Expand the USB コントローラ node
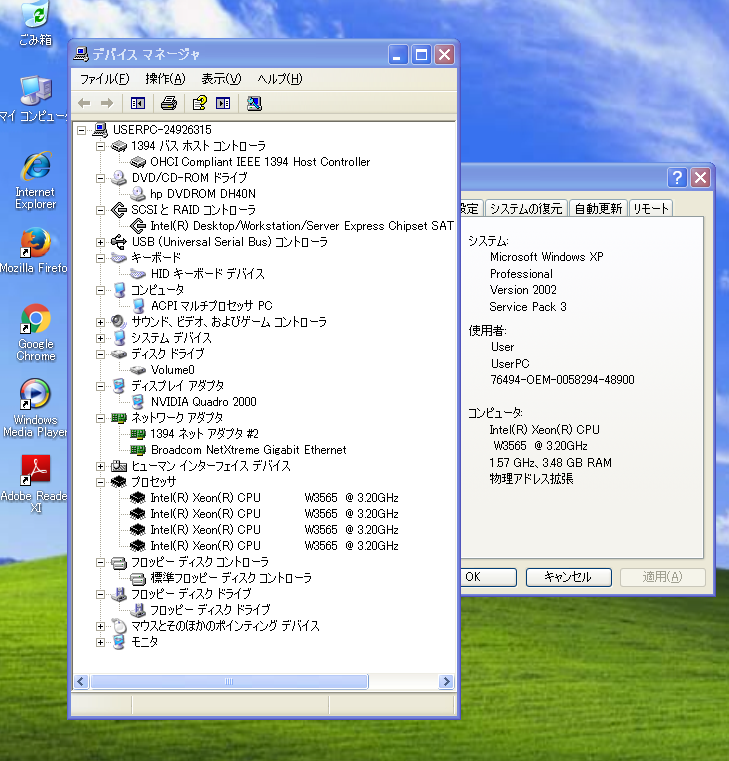The image size is (729, 761). (100, 242)
